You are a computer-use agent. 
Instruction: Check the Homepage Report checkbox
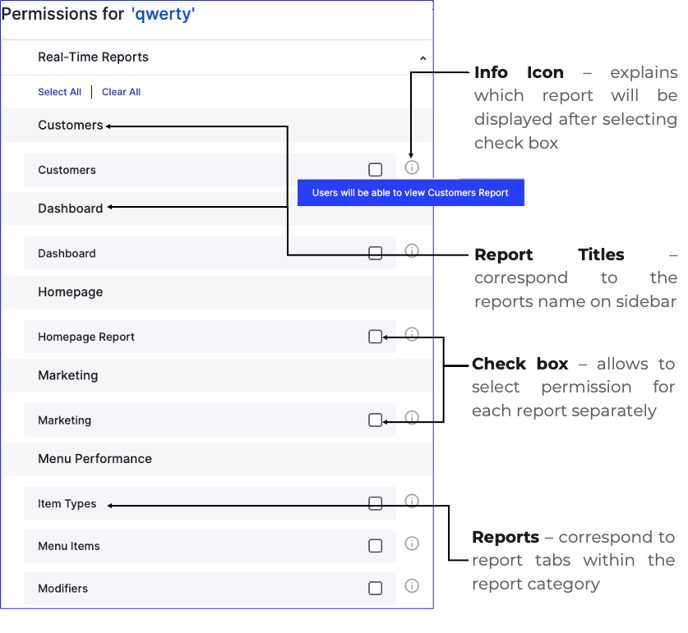click(375, 336)
